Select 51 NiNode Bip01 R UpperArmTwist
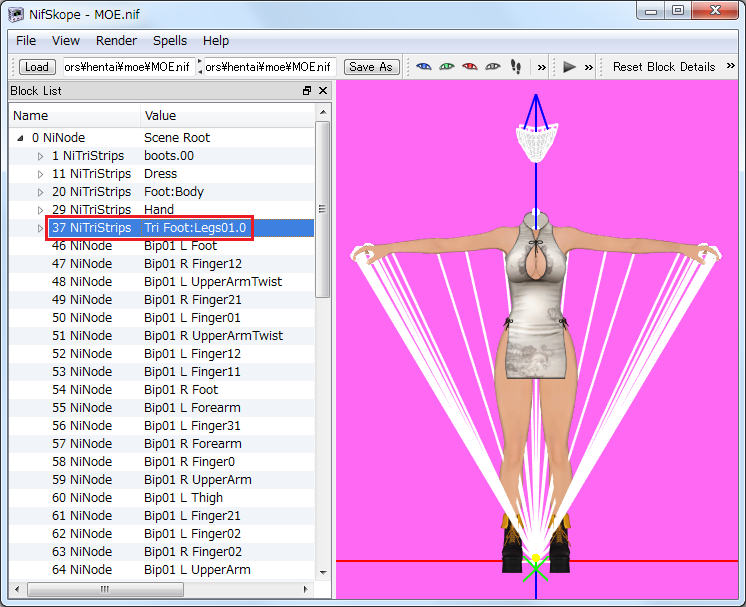746x607 pixels. 161,336
